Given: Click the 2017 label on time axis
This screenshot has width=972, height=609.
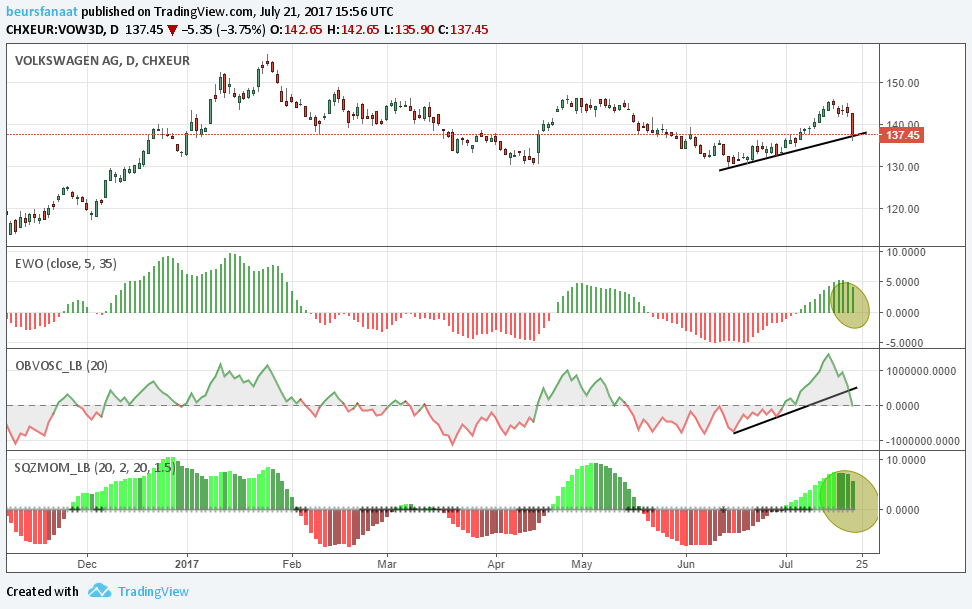Looking at the screenshot, I should (x=187, y=564).
